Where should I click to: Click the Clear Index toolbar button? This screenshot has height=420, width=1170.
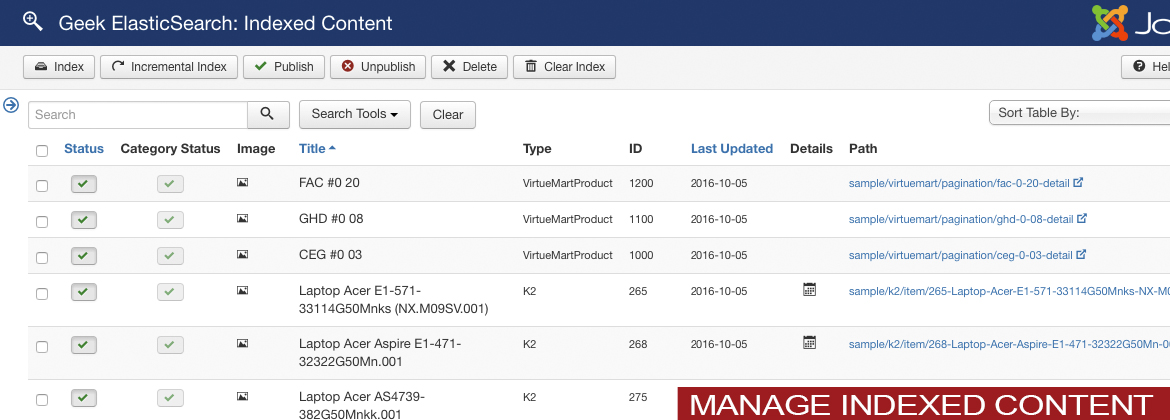pyautogui.click(x=564, y=67)
